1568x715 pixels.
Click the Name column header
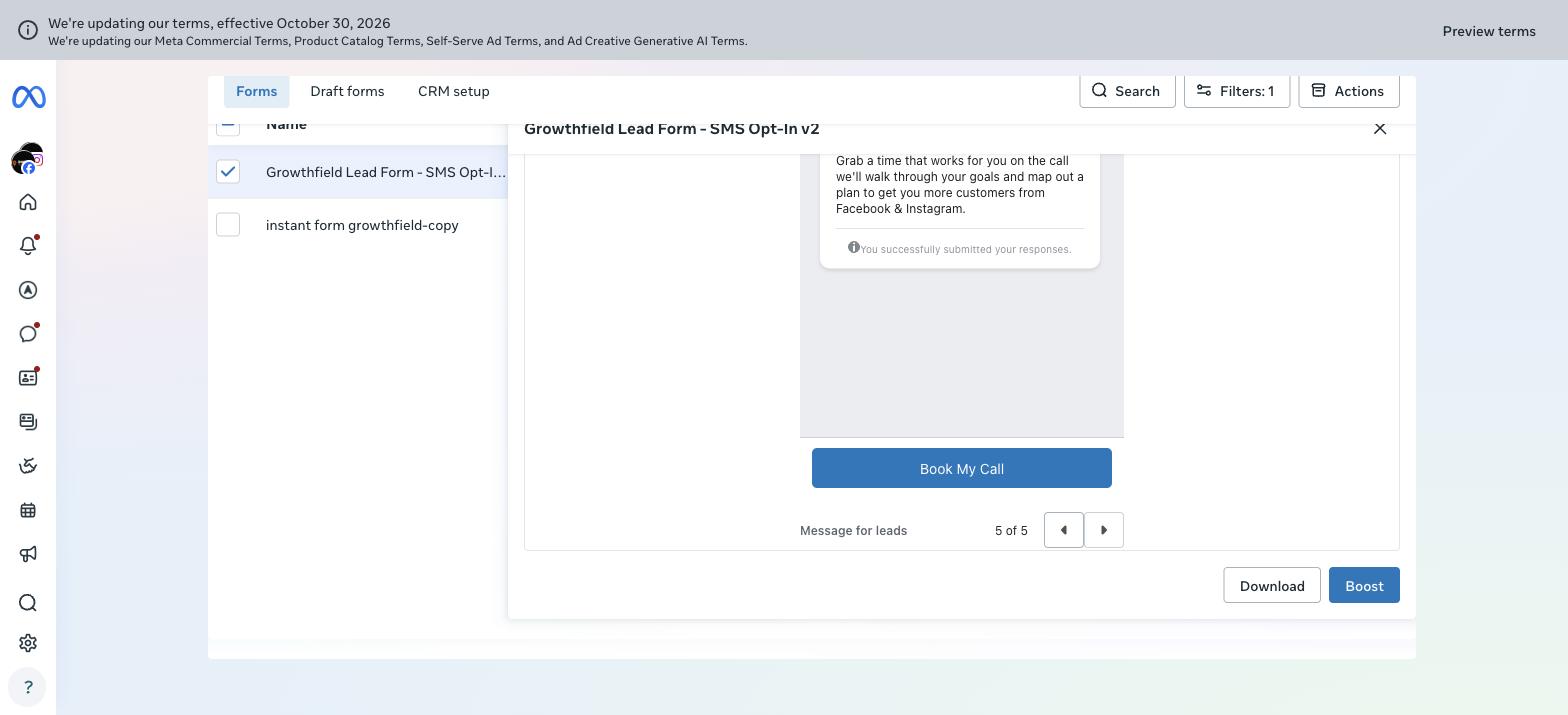[286, 125]
